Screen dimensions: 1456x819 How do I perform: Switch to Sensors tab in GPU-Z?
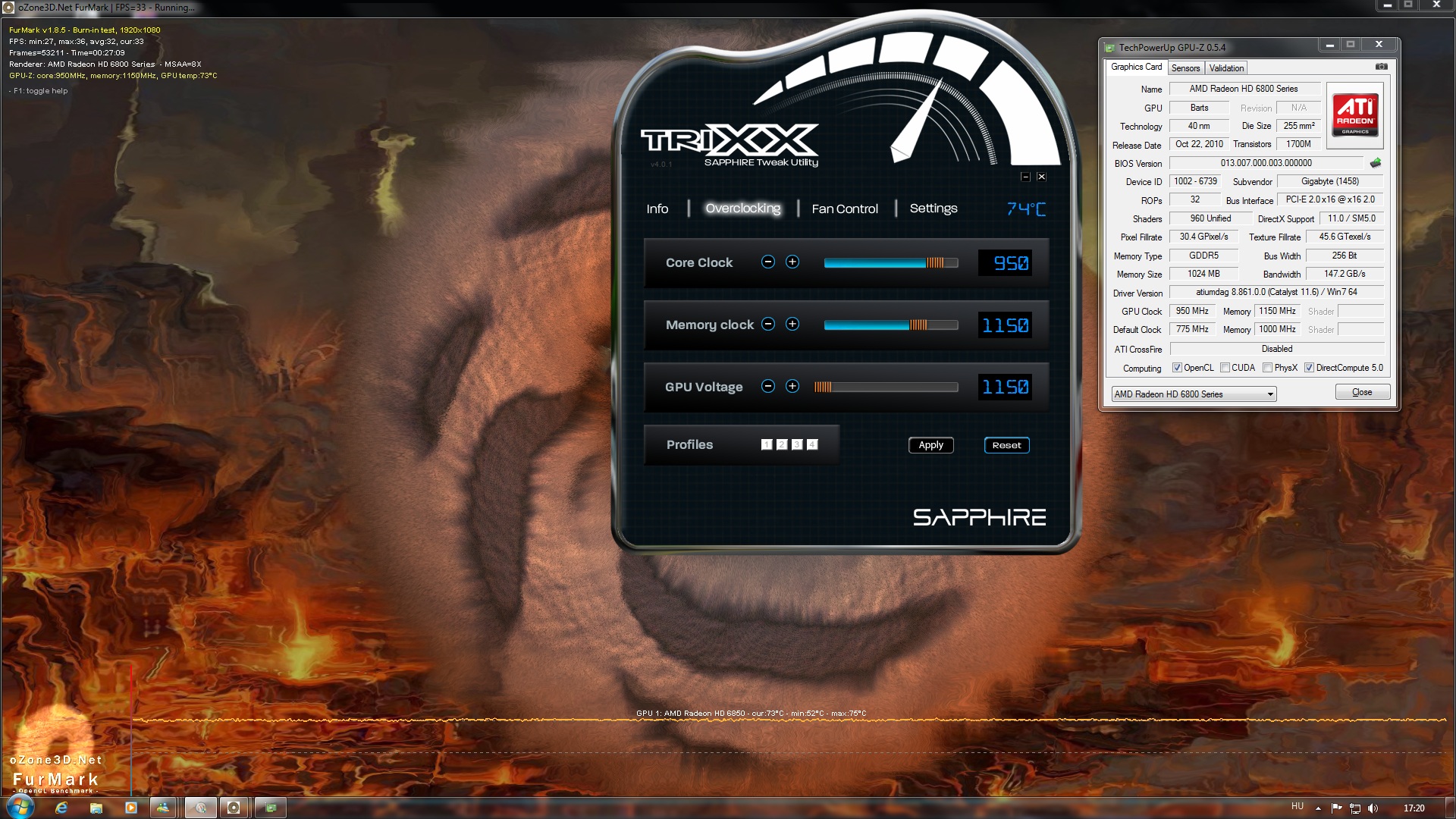tap(1185, 68)
